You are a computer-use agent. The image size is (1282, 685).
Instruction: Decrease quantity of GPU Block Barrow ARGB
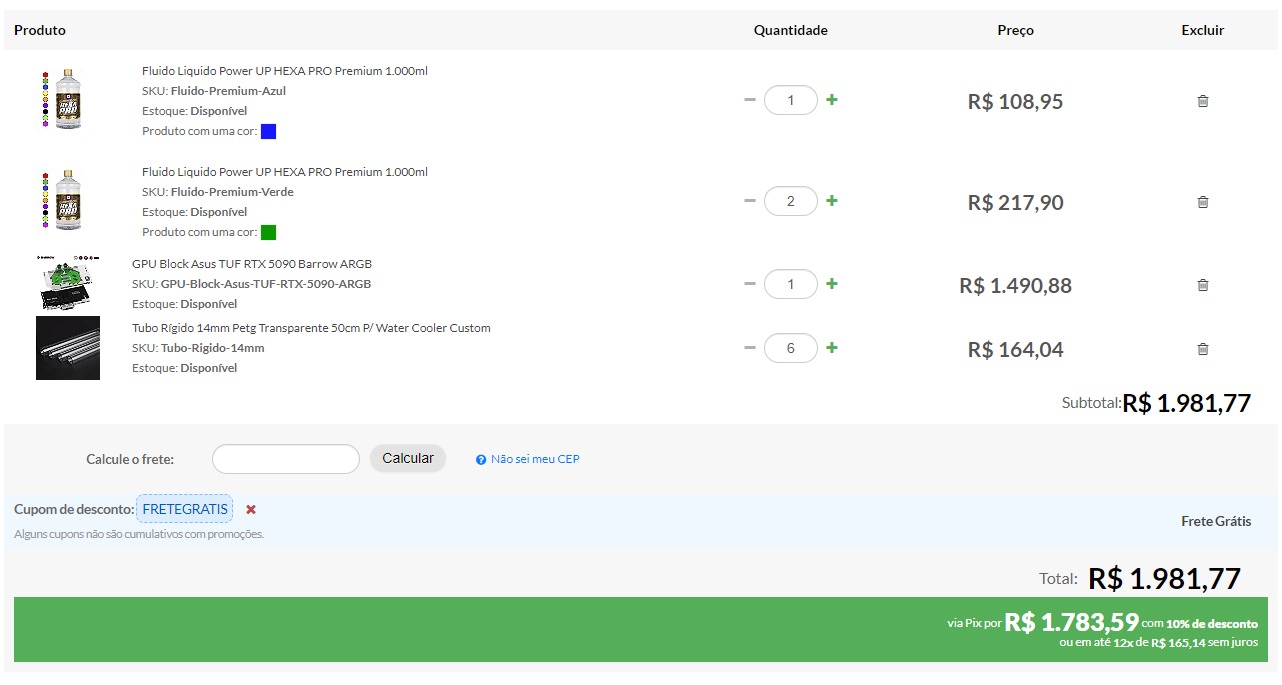click(x=750, y=284)
